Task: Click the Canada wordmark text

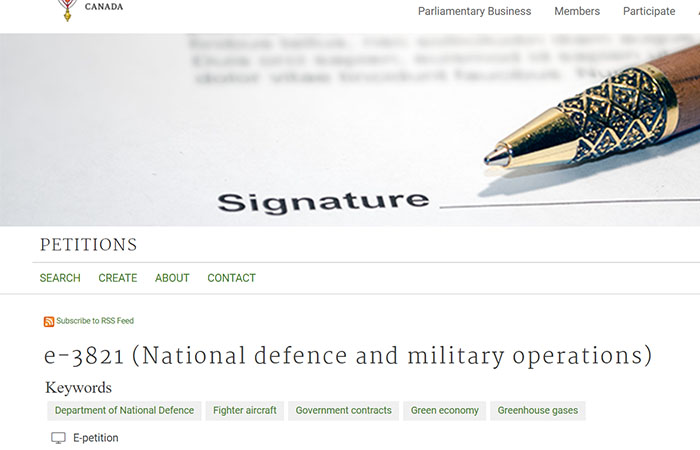Action: click(x=104, y=7)
